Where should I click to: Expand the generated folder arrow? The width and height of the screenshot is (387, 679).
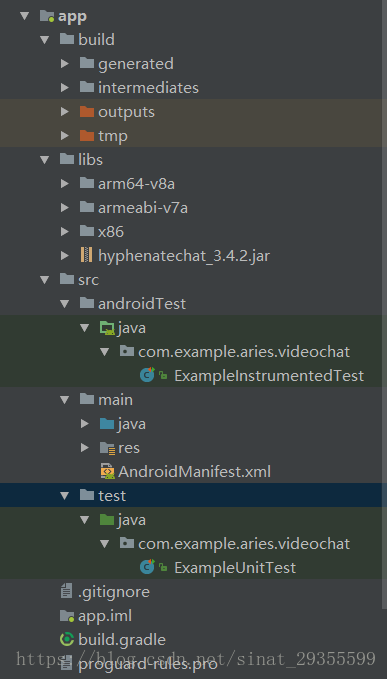pos(64,64)
